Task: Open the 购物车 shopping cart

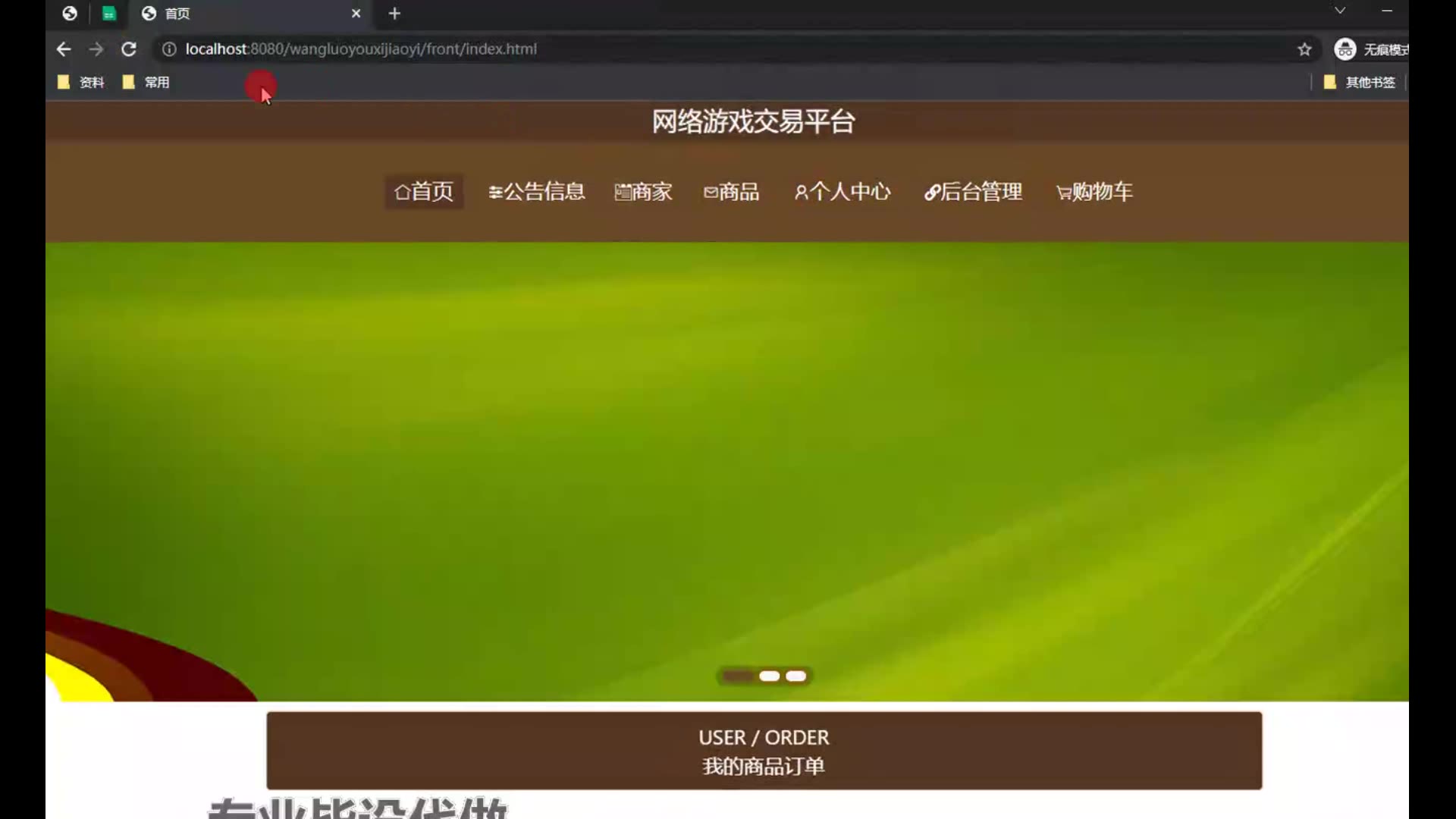Action: pos(1094,191)
